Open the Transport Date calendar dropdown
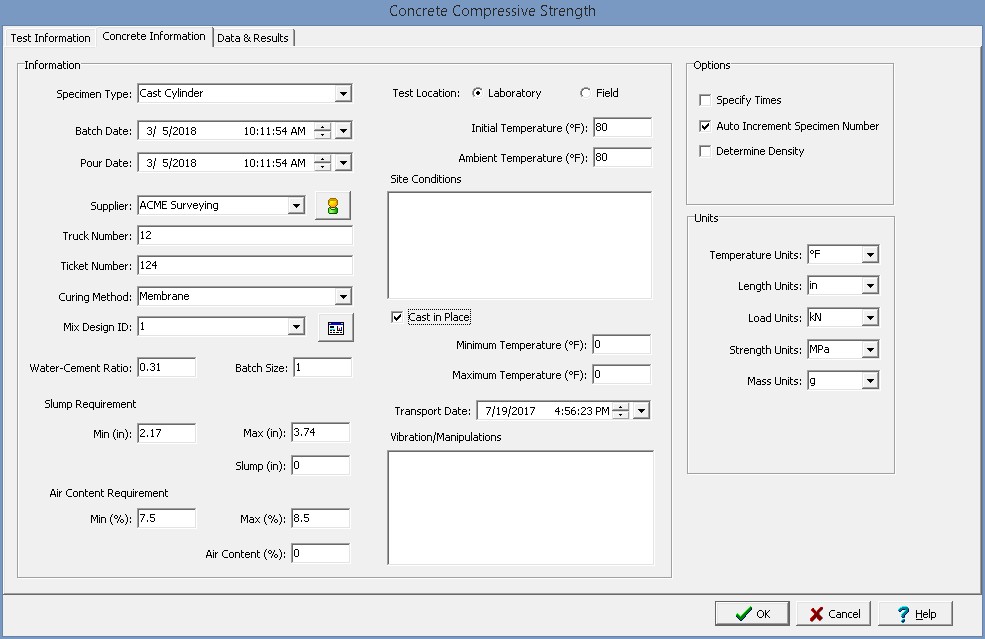This screenshot has width=985, height=639. [x=641, y=411]
